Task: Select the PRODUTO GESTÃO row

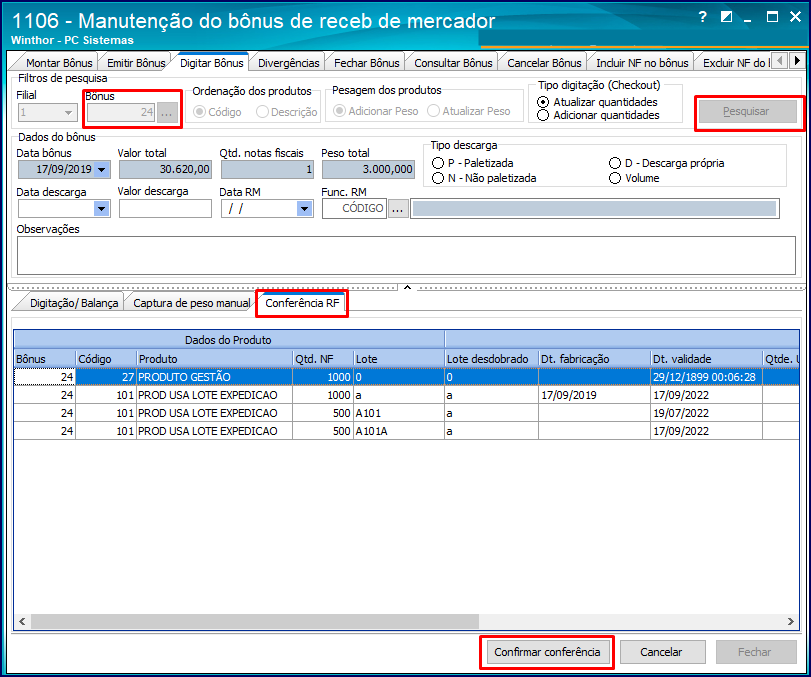Action: coord(406,377)
